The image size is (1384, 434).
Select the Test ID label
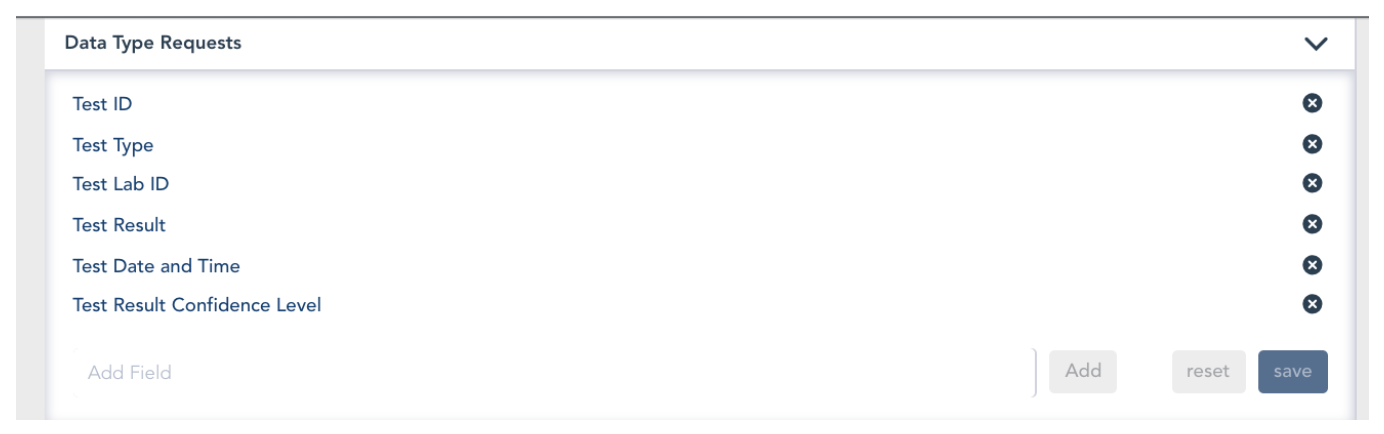(x=96, y=102)
